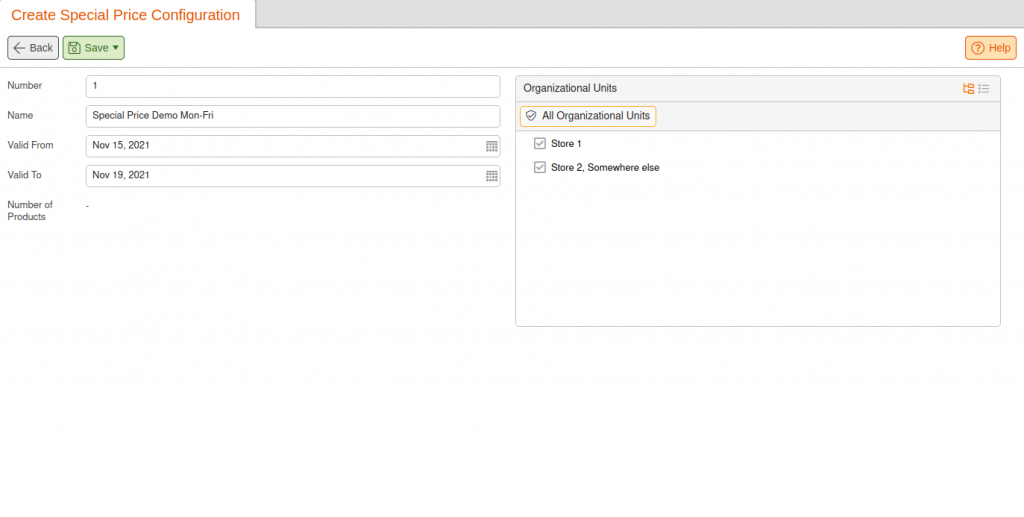Screen dimensions: 1024x517
Task: Click the Number input field
Action: pos(293,86)
